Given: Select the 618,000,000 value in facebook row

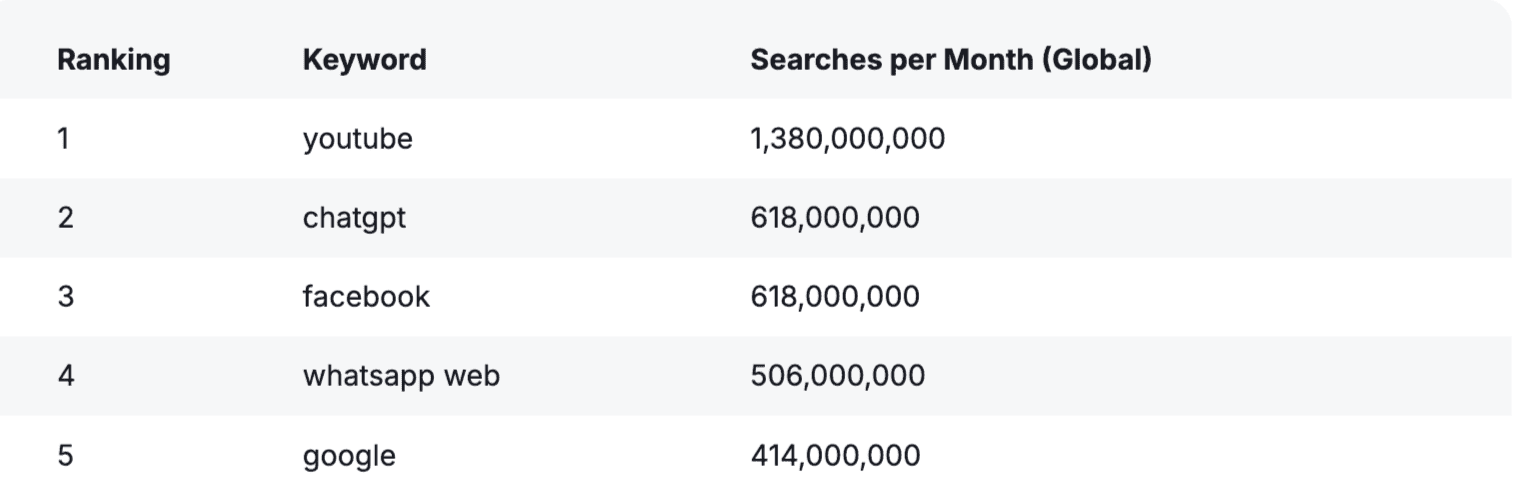Looking at the screenshot, I should pyautogui.click(x=835, y=297).
